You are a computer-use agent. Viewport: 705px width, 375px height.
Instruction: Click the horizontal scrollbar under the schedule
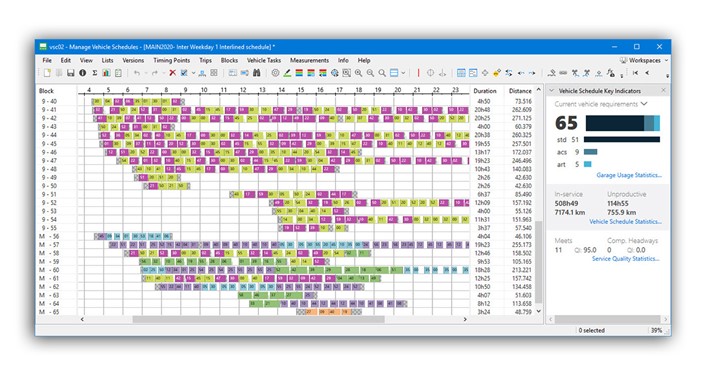pyautogui.click(x=273, y=319)
